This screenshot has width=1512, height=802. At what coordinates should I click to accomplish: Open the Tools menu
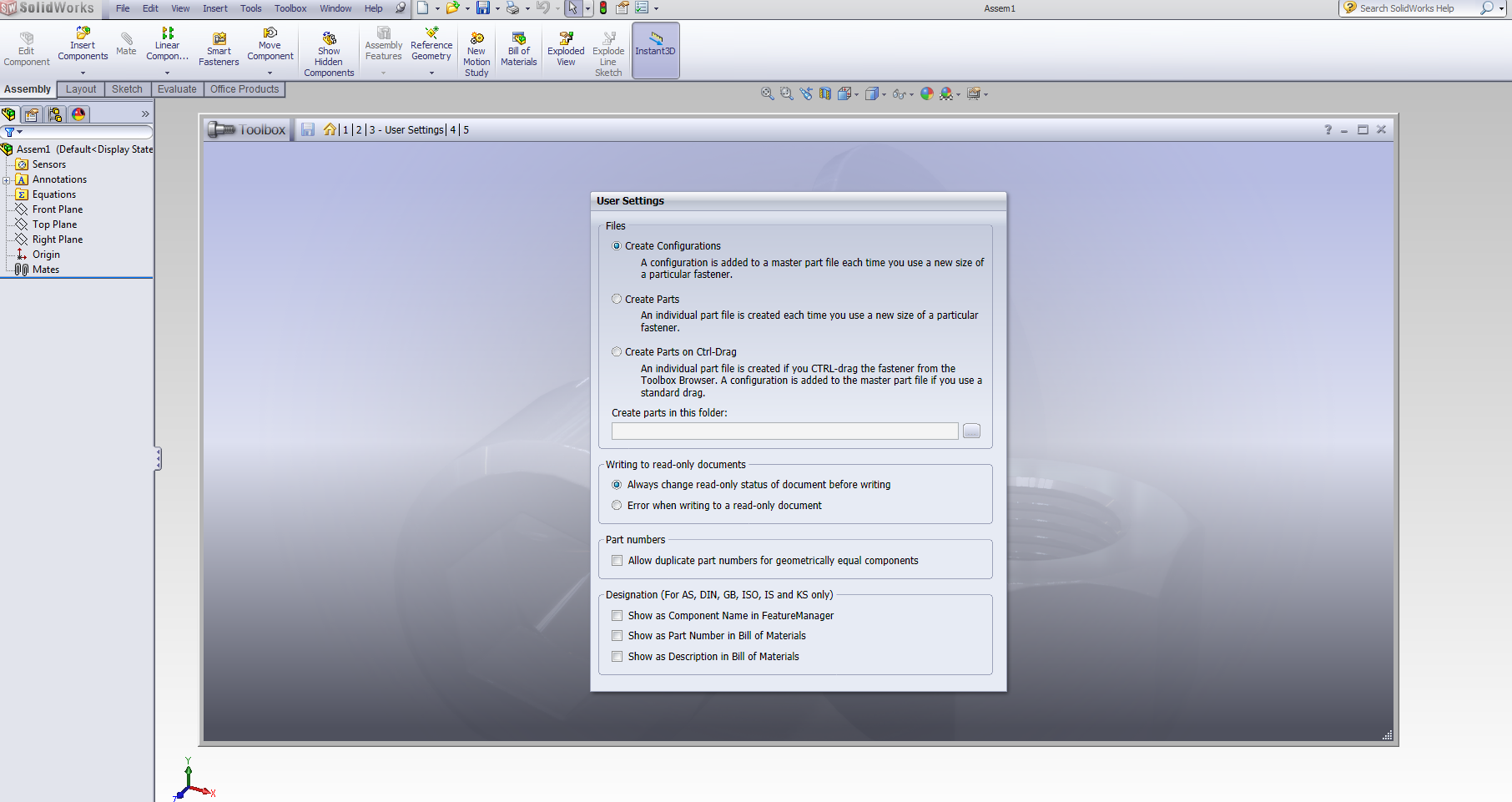(x=250, y=8)
